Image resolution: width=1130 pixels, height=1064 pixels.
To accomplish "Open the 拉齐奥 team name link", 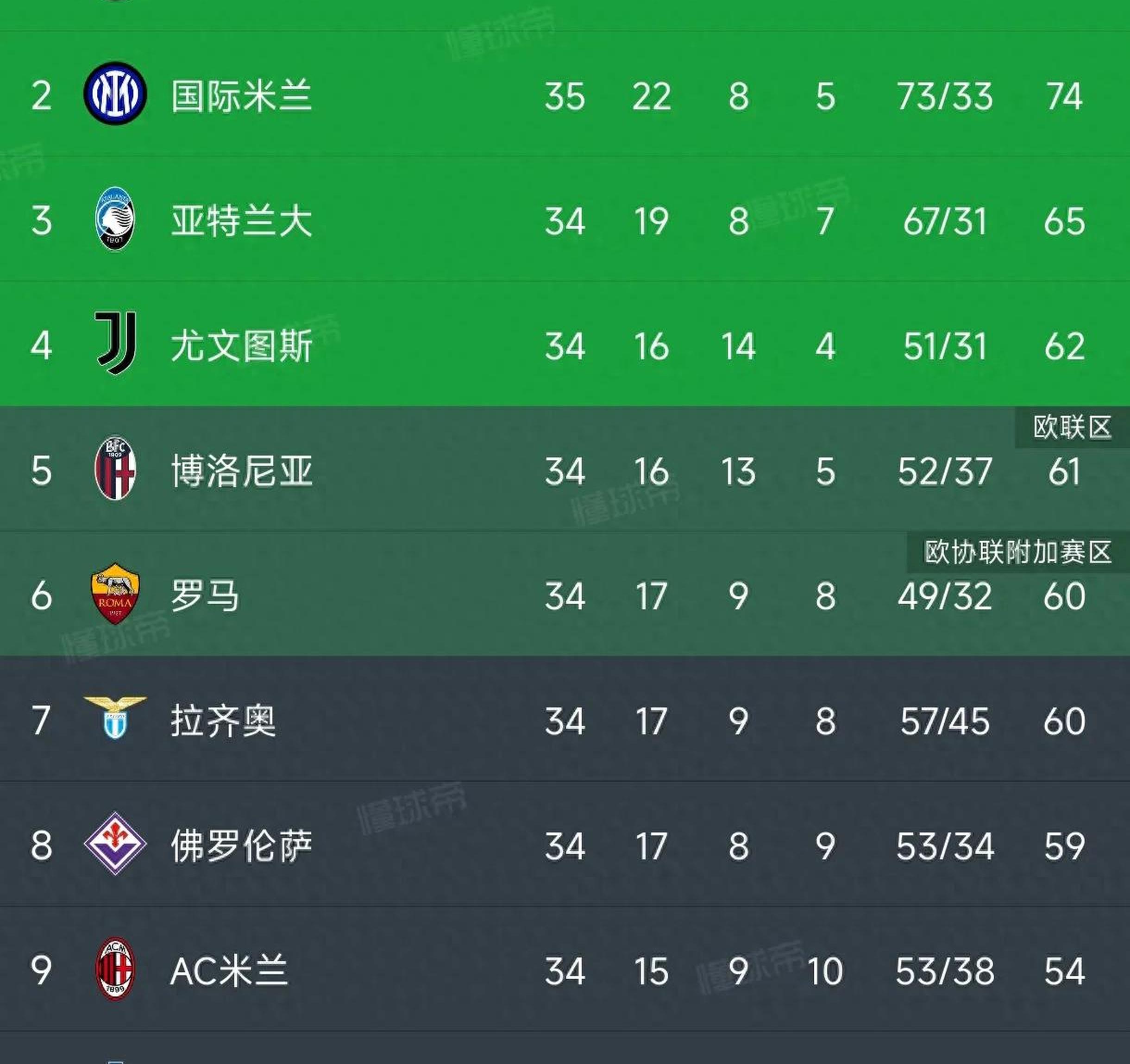I will pos(223,721).
